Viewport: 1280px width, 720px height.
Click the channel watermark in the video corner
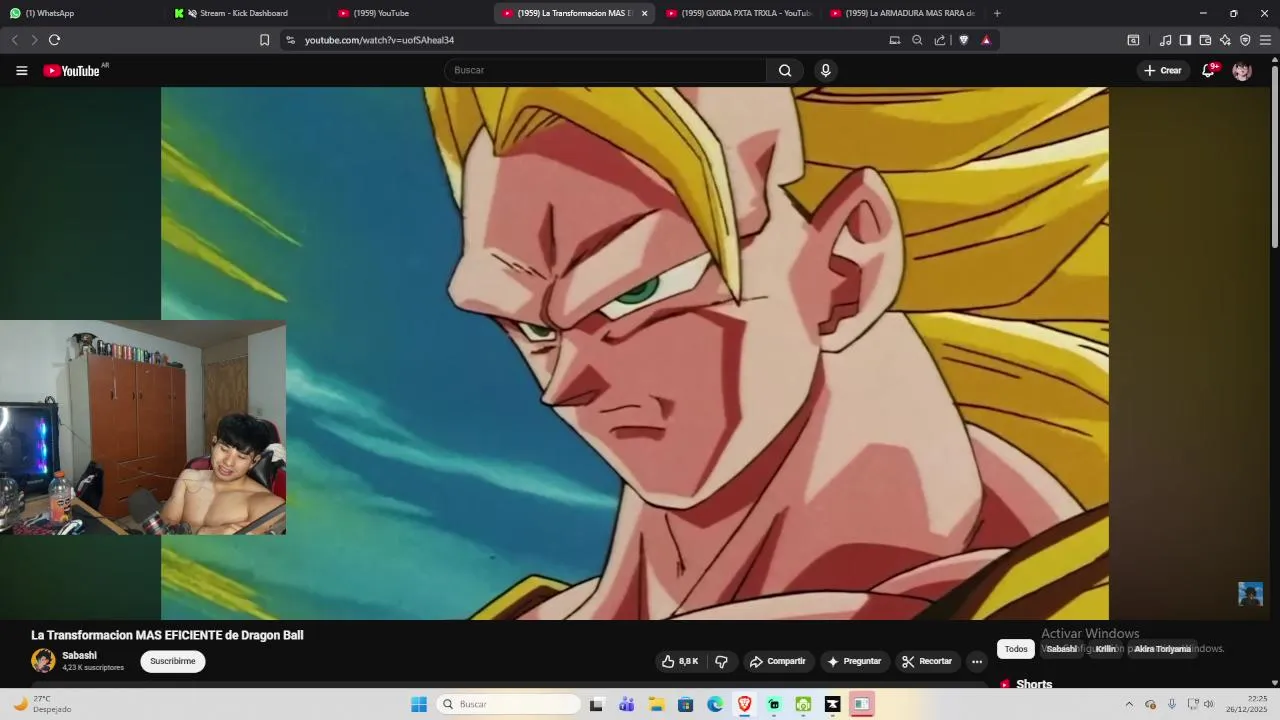1250,594
